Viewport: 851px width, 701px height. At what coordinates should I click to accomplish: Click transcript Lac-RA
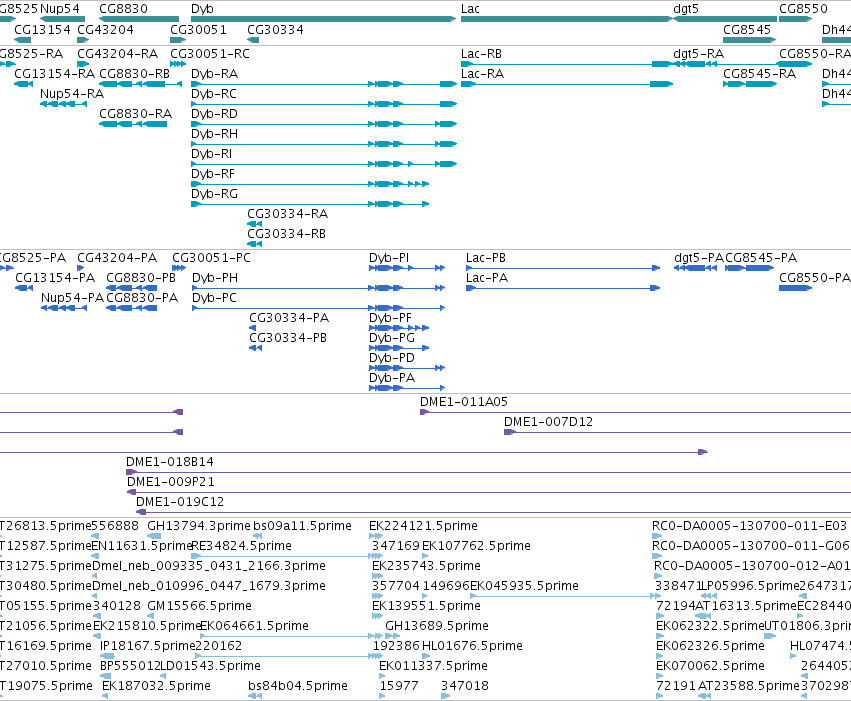(482, 74)
